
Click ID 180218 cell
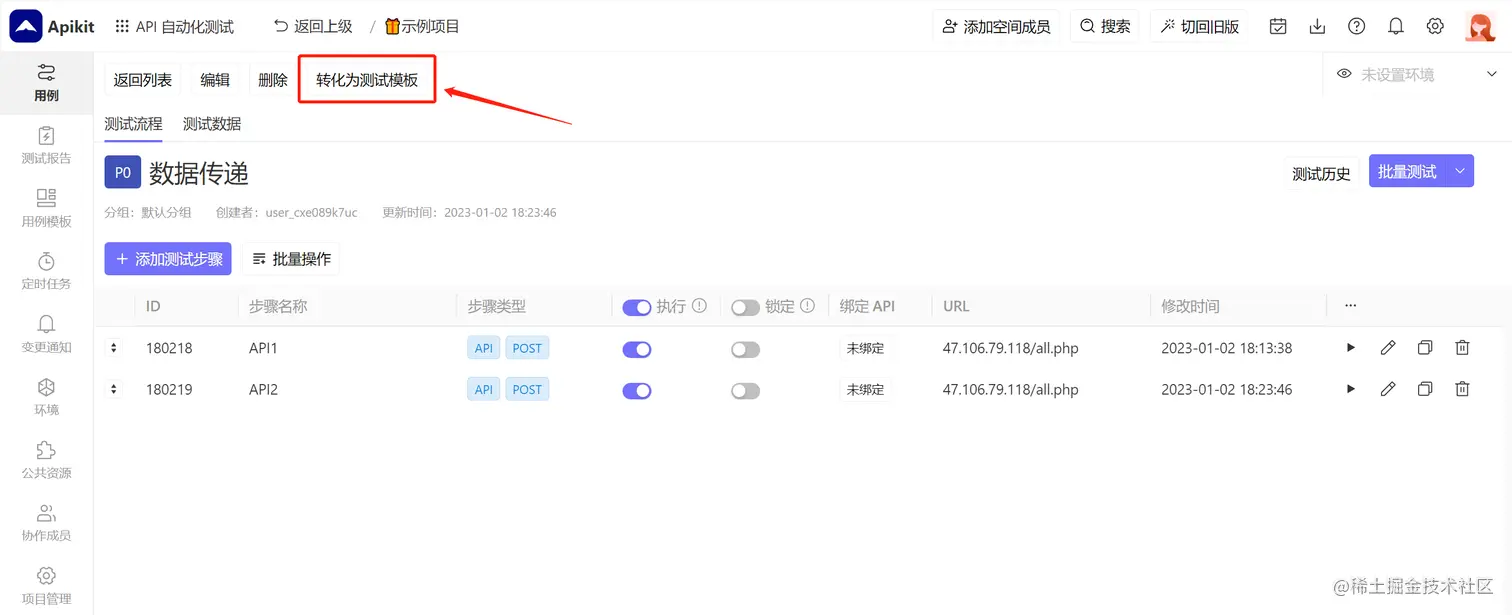169,348
